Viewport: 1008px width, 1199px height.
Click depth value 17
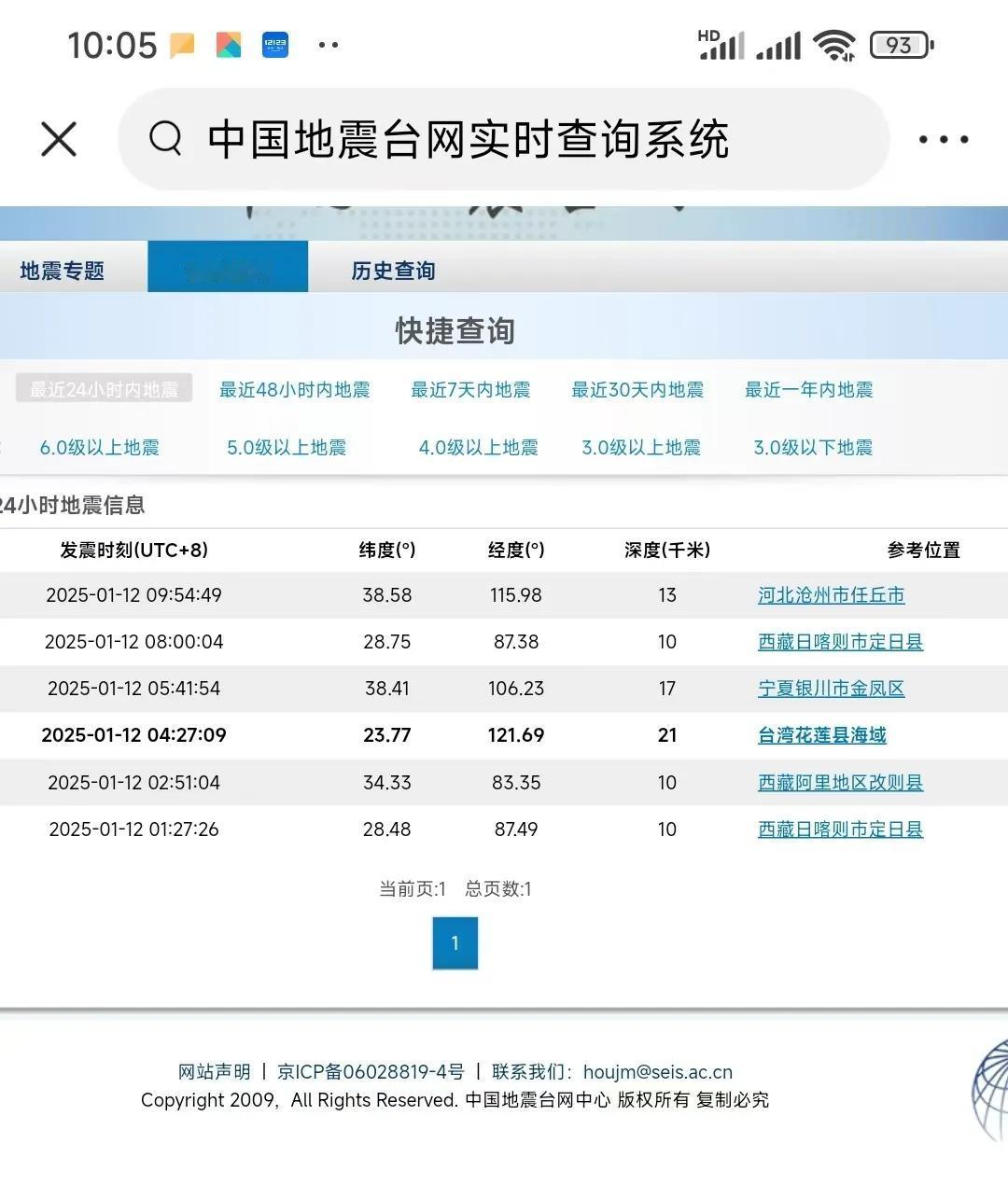click(x=667, y=689)
